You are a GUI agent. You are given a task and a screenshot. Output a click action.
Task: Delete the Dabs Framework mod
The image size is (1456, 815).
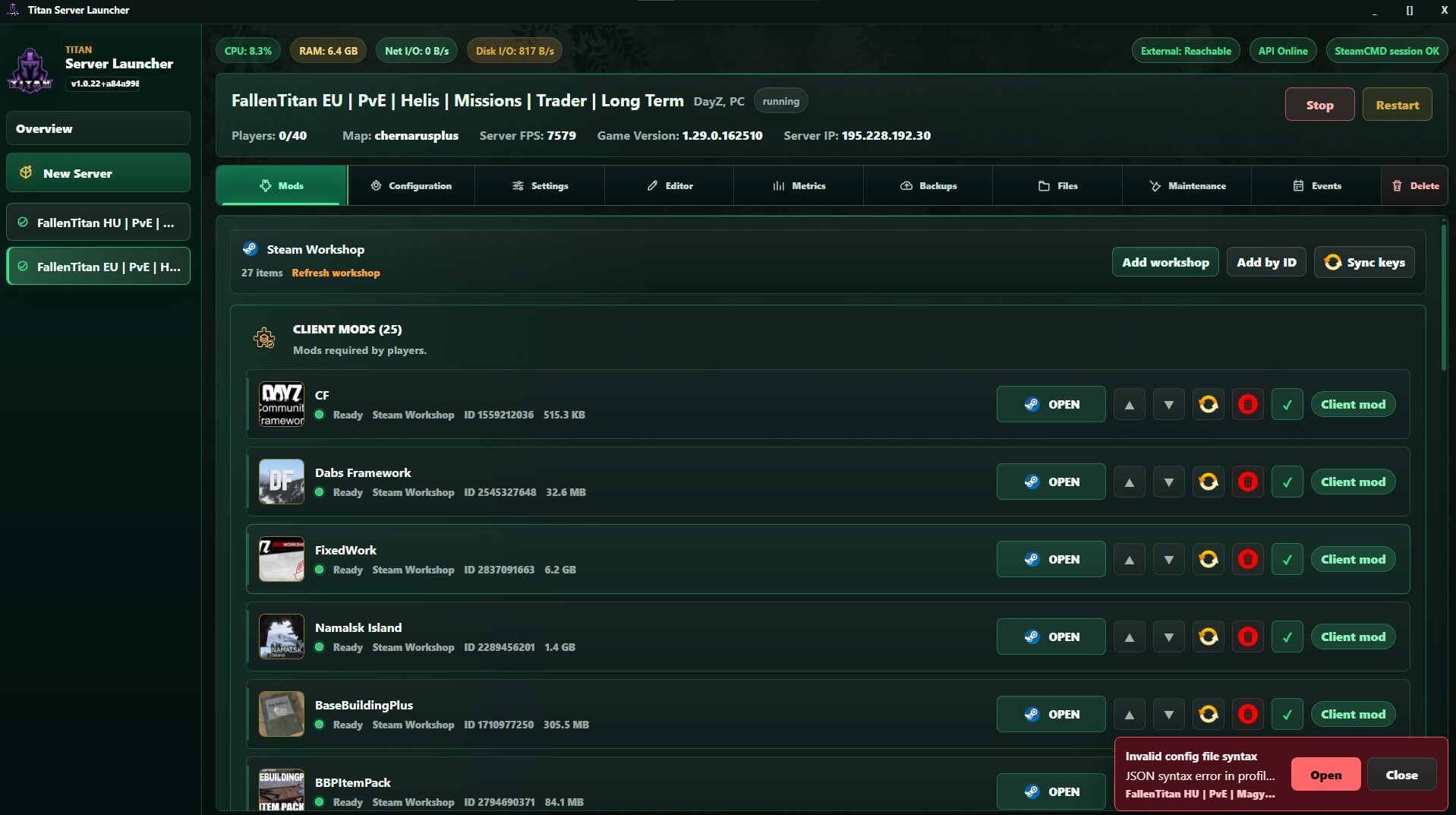[1247, 482]
